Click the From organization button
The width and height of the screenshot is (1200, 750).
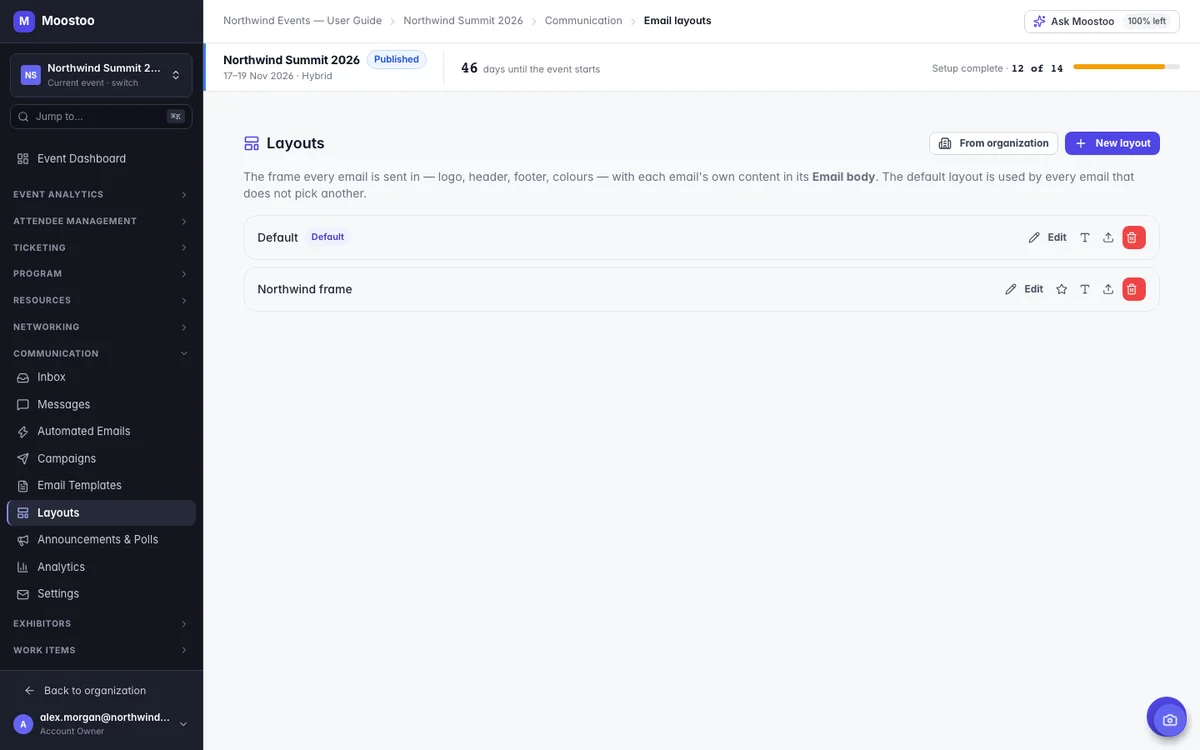(x=993, y=143)
